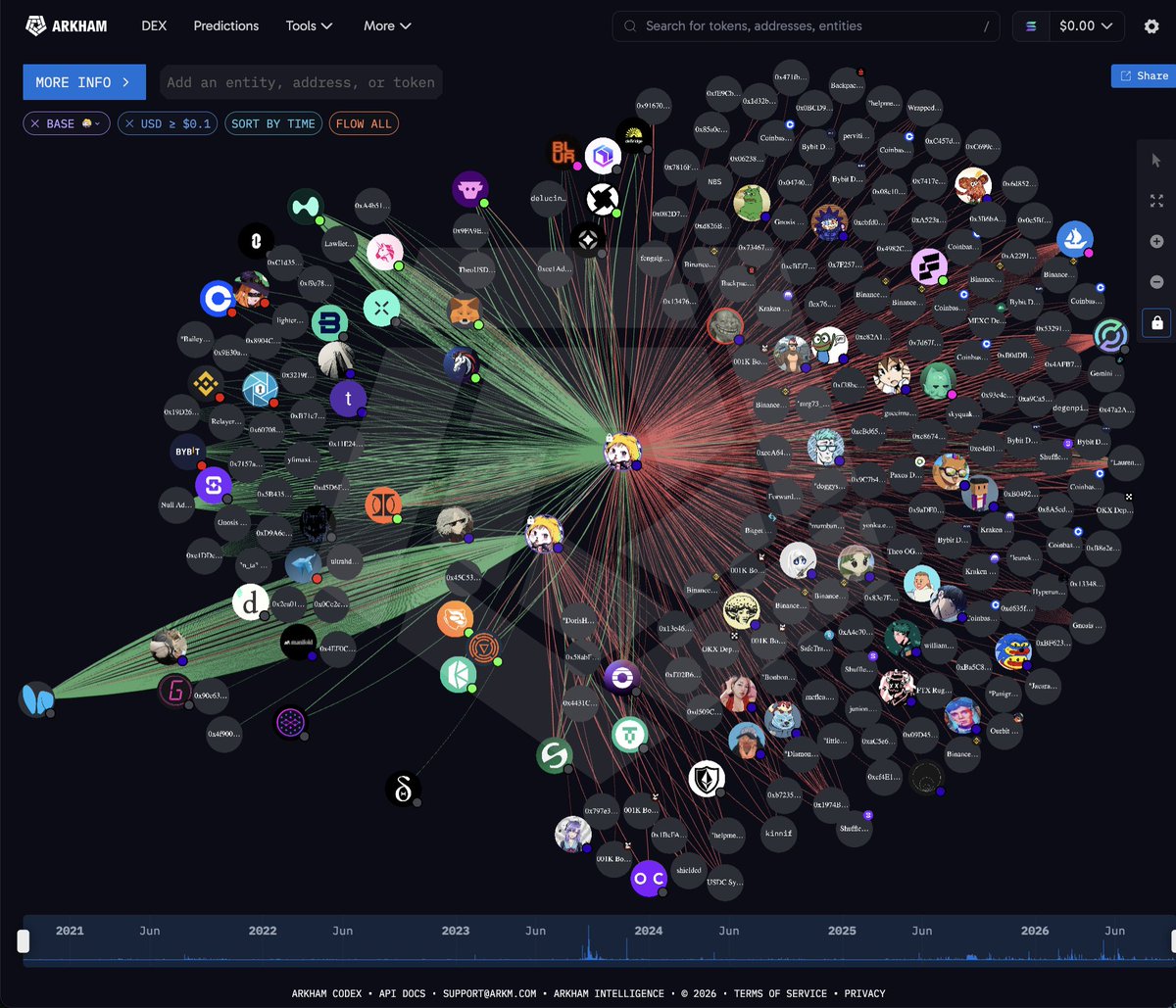This screenshot has height=1008, width=1176.
Task: Select the black delta symbol node
Action: [403, 789]
